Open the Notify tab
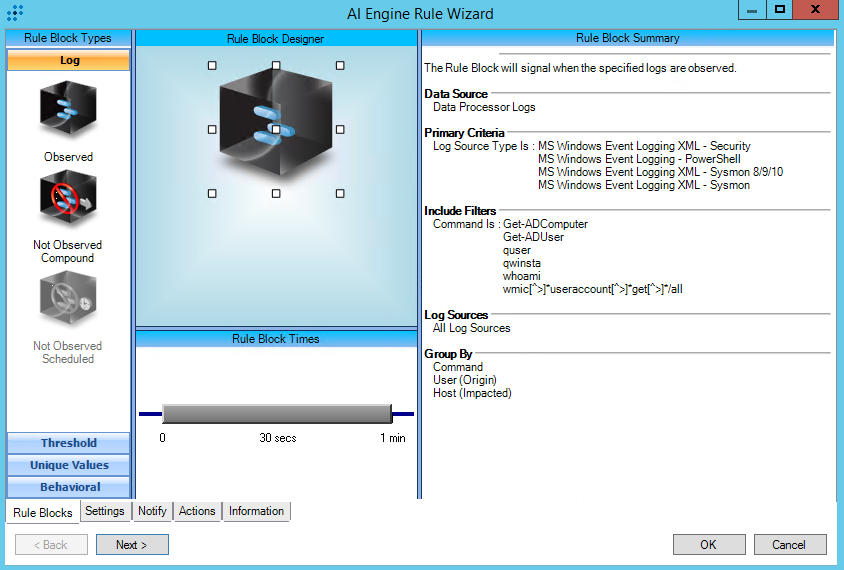Viewport: 844px width, 570px height. tap(152, 511)
